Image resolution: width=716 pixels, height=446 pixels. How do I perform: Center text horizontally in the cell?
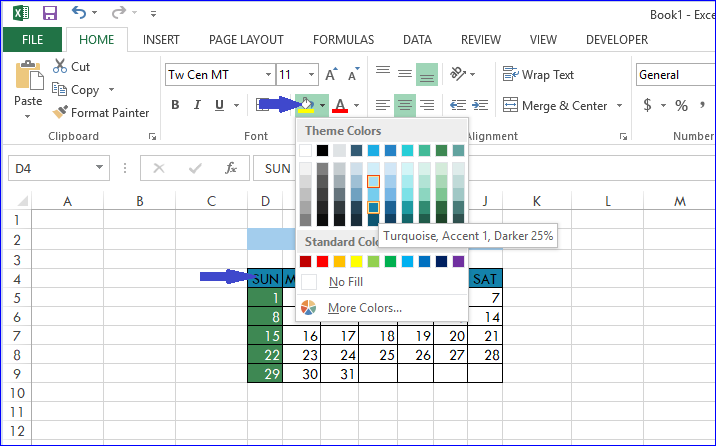tap(405, 105)
